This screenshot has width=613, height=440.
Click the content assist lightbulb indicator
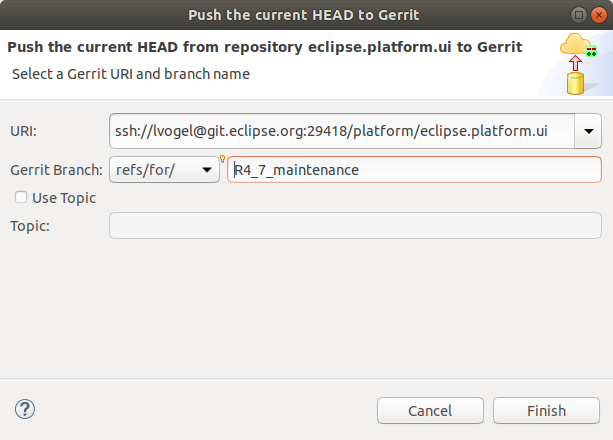tap(222, 159)
